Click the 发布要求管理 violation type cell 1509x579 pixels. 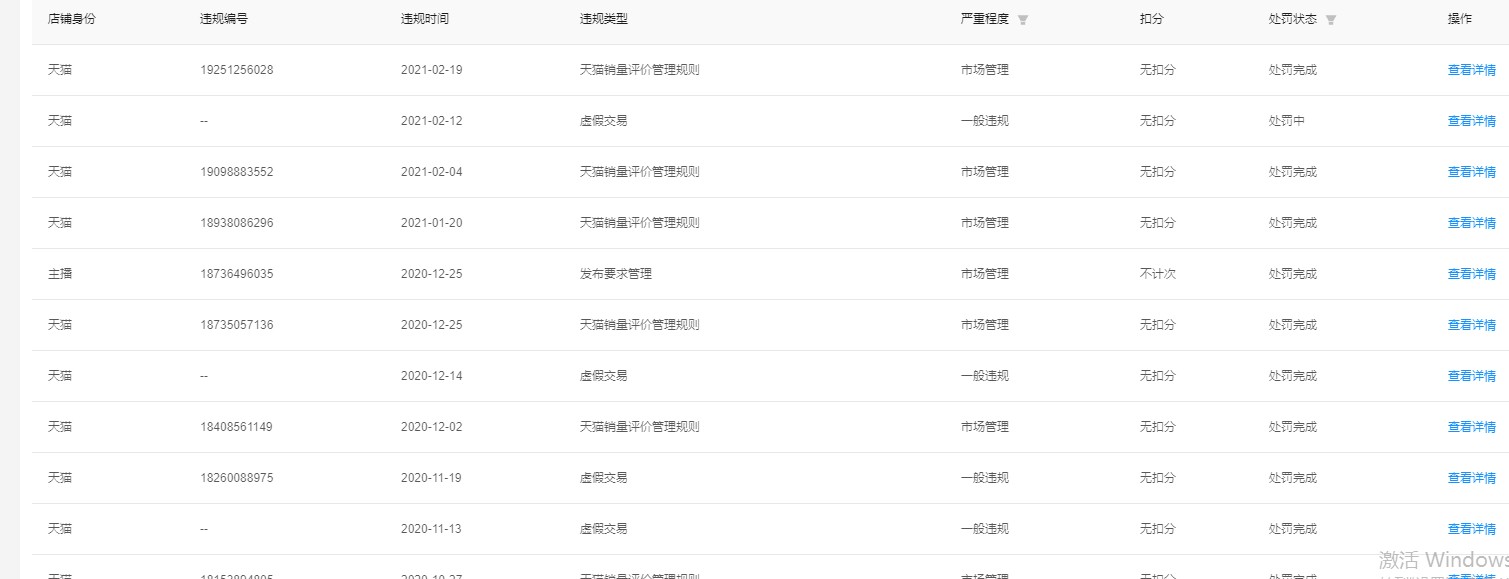(x=616, y=274)
